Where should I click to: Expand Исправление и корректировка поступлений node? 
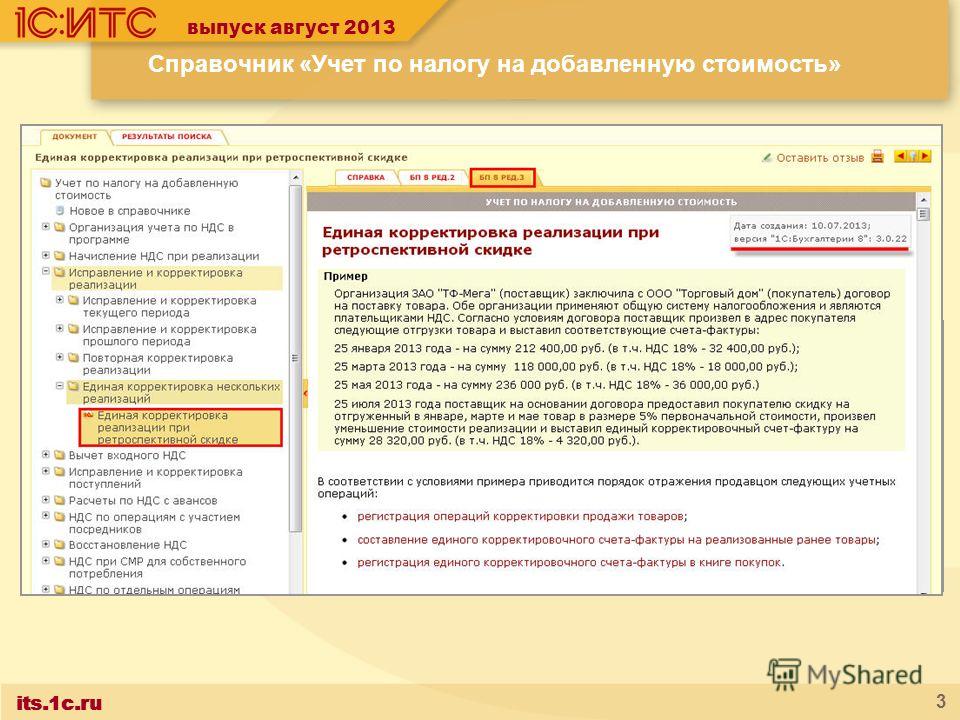coord(45,471)
